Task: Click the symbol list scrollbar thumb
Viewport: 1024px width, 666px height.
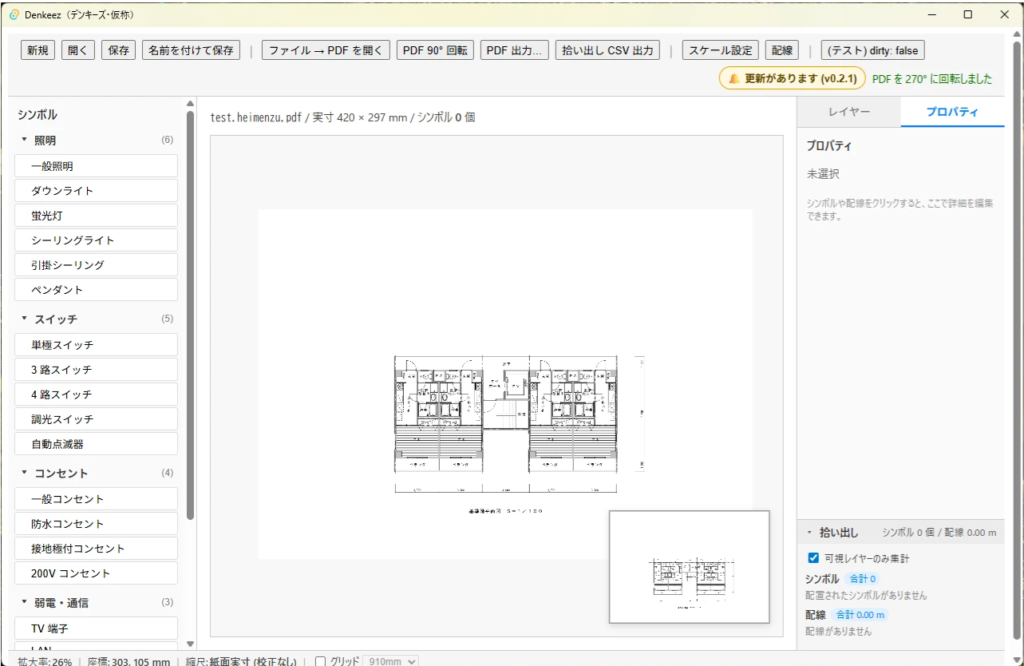Action: [190, 315]
